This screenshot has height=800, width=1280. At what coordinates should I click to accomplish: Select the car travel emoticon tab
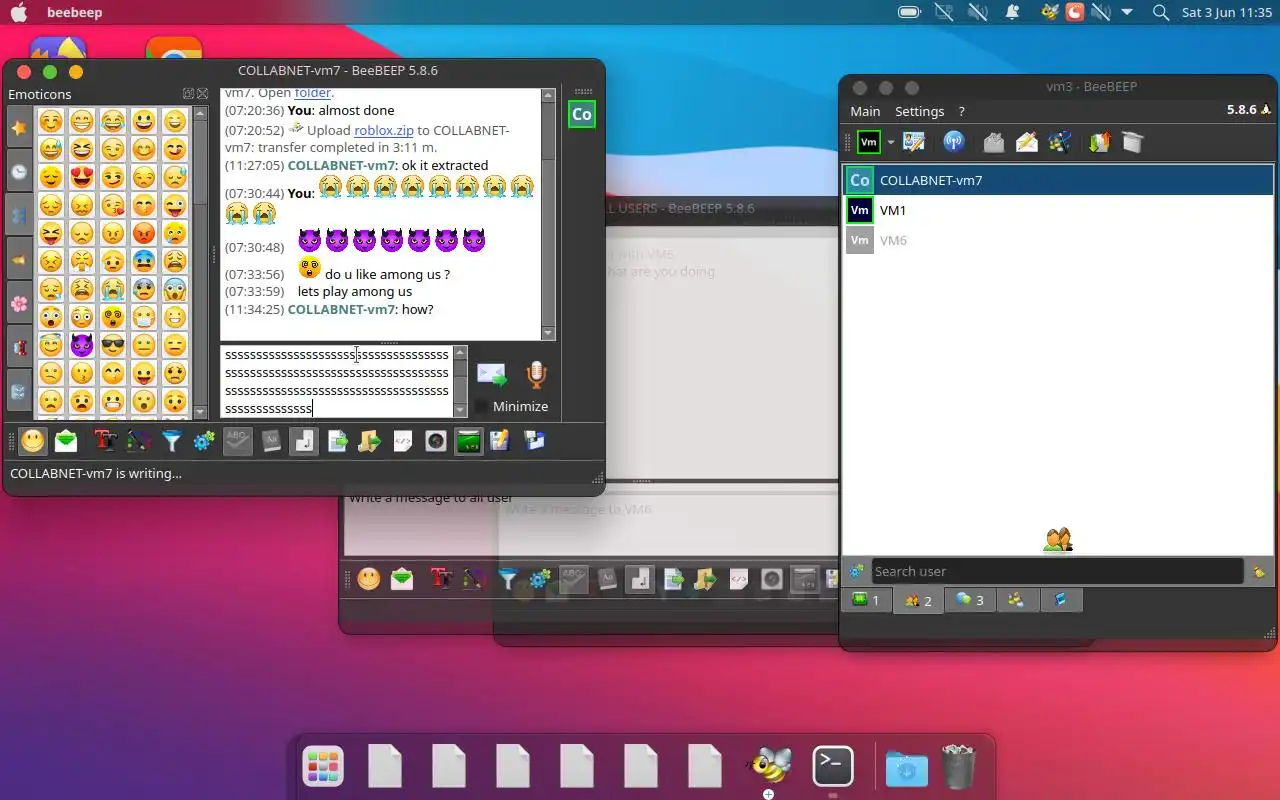click(19, 347)
